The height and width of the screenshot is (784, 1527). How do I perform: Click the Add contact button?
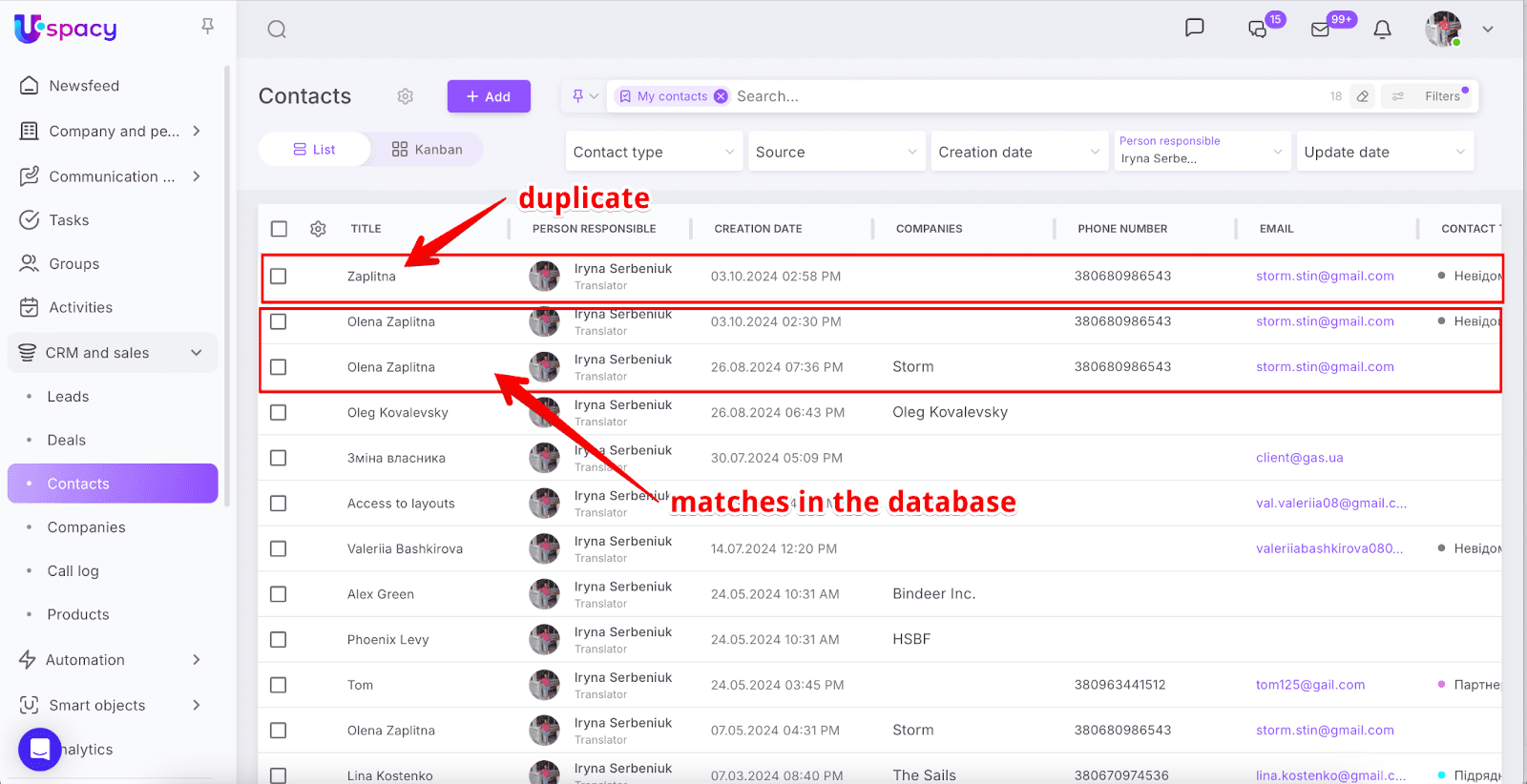(489, 96)
